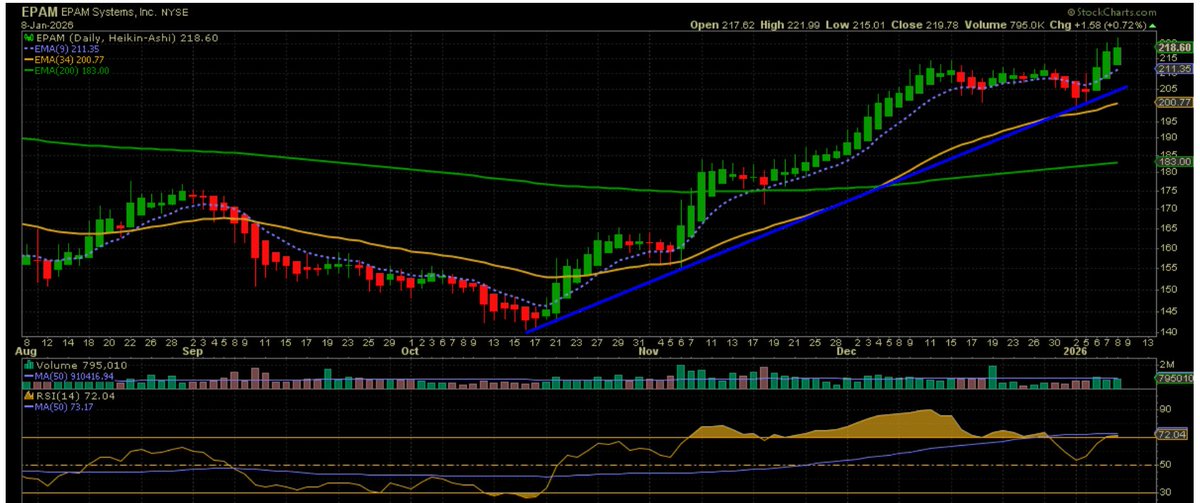
Task: Click the 175 price axis label
Action: click(1166, 190)
